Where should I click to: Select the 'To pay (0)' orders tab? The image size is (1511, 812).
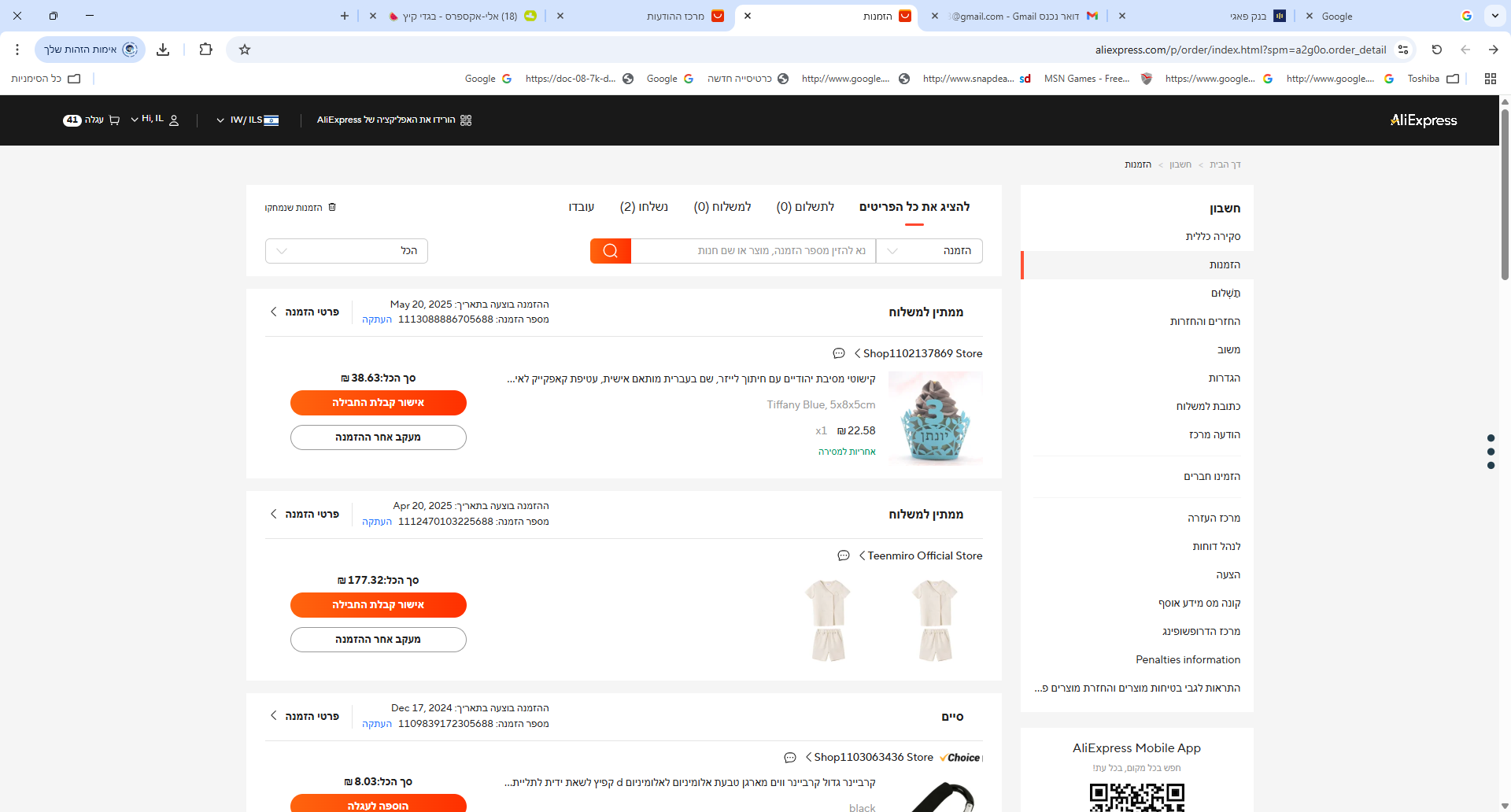[805, 207]
